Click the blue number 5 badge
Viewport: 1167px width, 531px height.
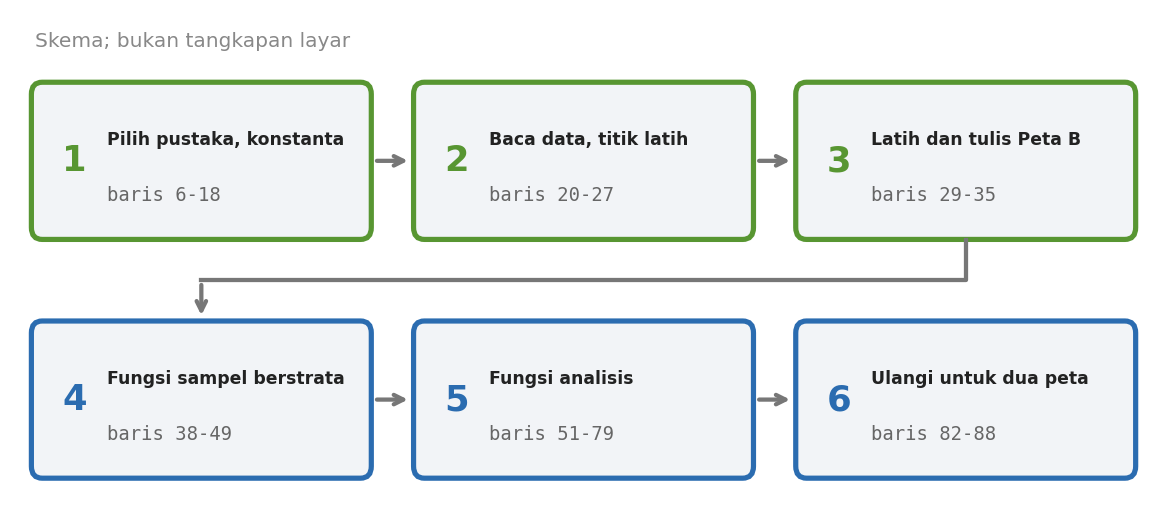[456, 399]
